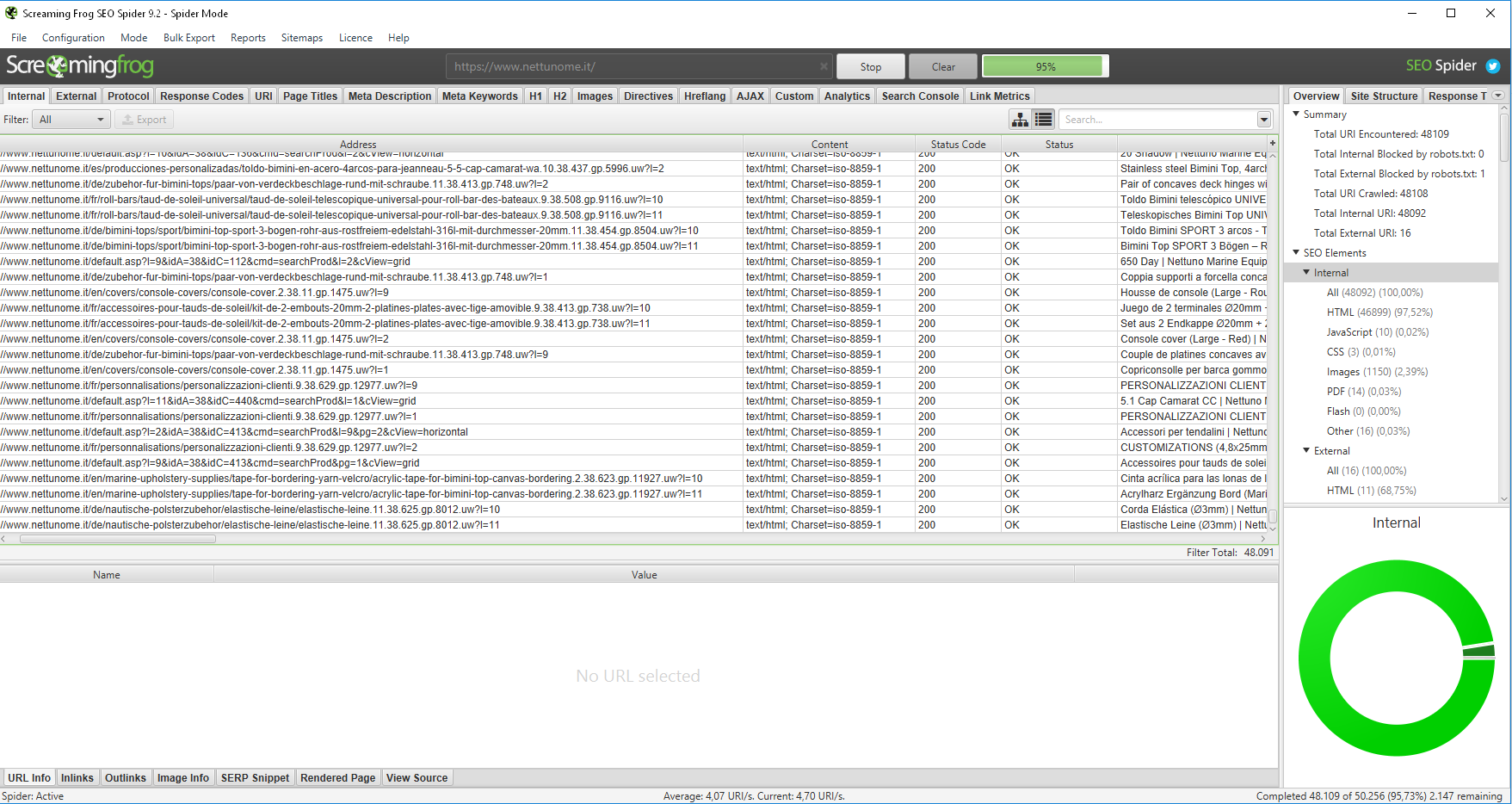Select the row titled '650 Day | Nettuno Marine'

pos(635,262)
